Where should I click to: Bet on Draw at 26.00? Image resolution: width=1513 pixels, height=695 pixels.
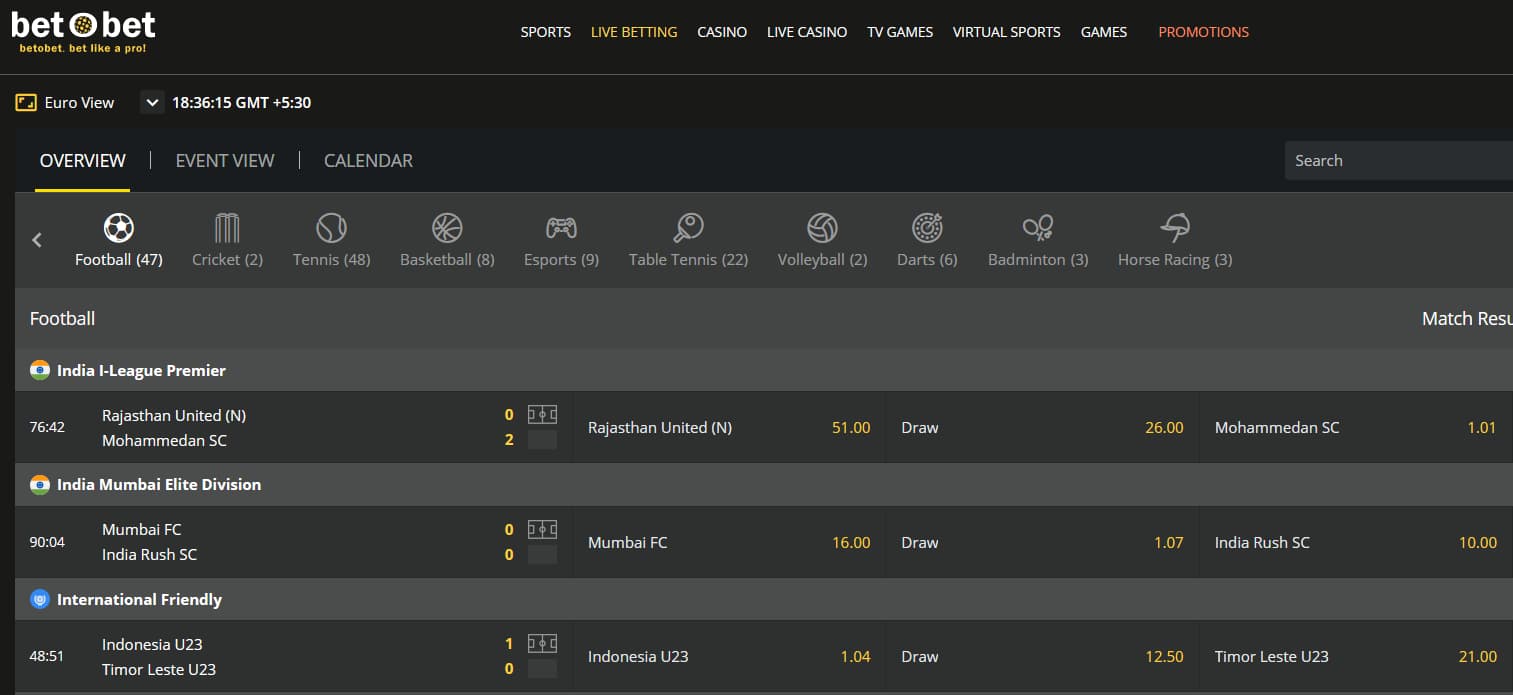[1042, 427]
